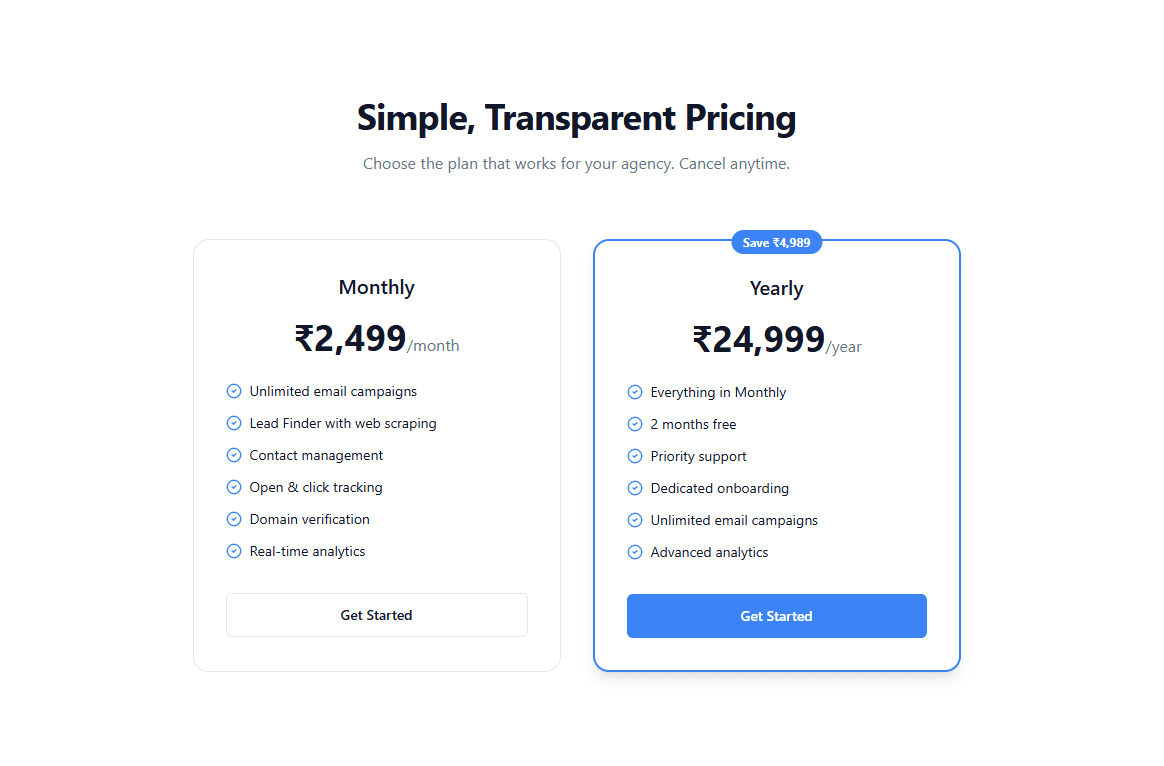Click the checkmark beside "Everything in Monthly"

coord(634,392)
